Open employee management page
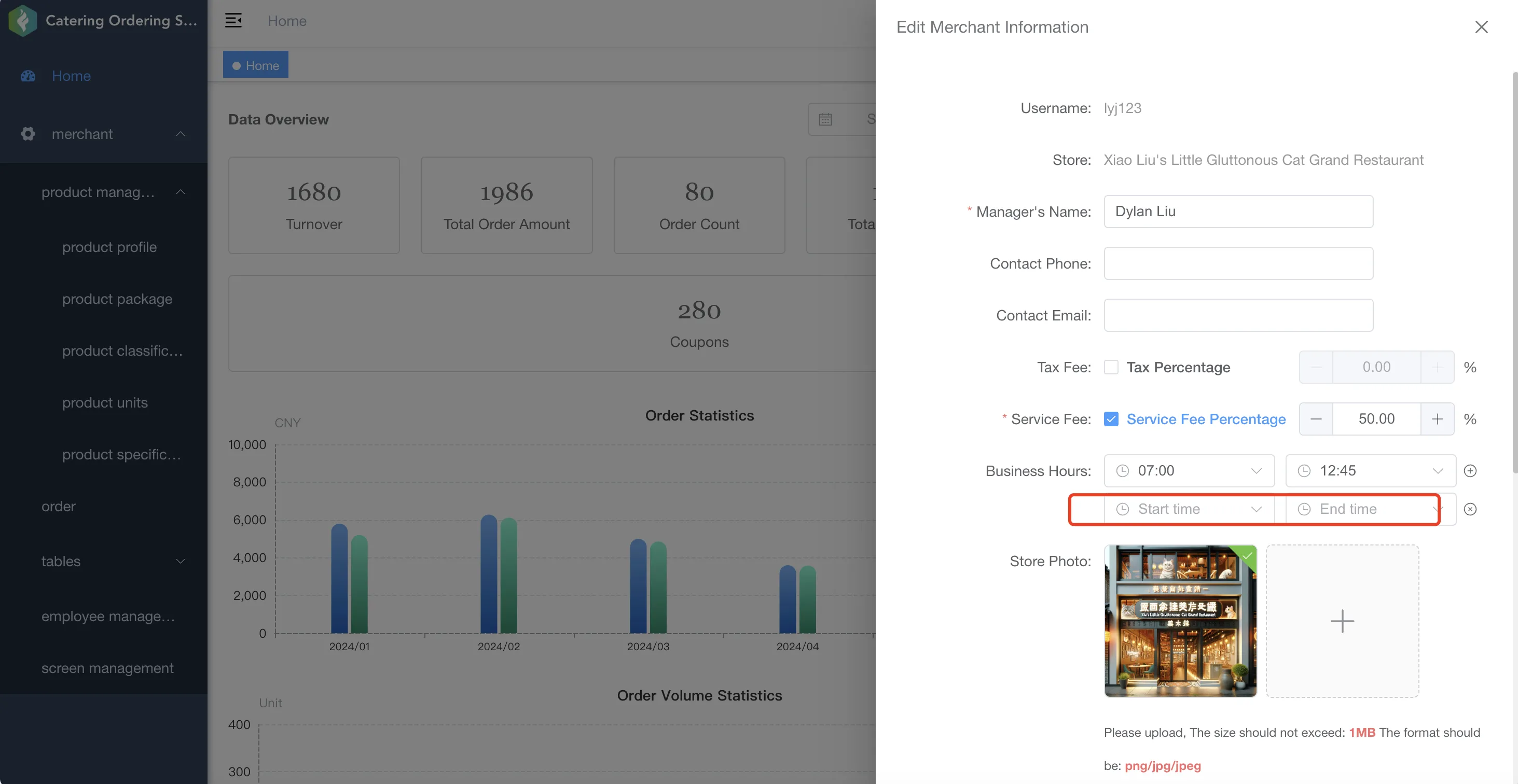 pyautogui.click(x=108, y=616)
